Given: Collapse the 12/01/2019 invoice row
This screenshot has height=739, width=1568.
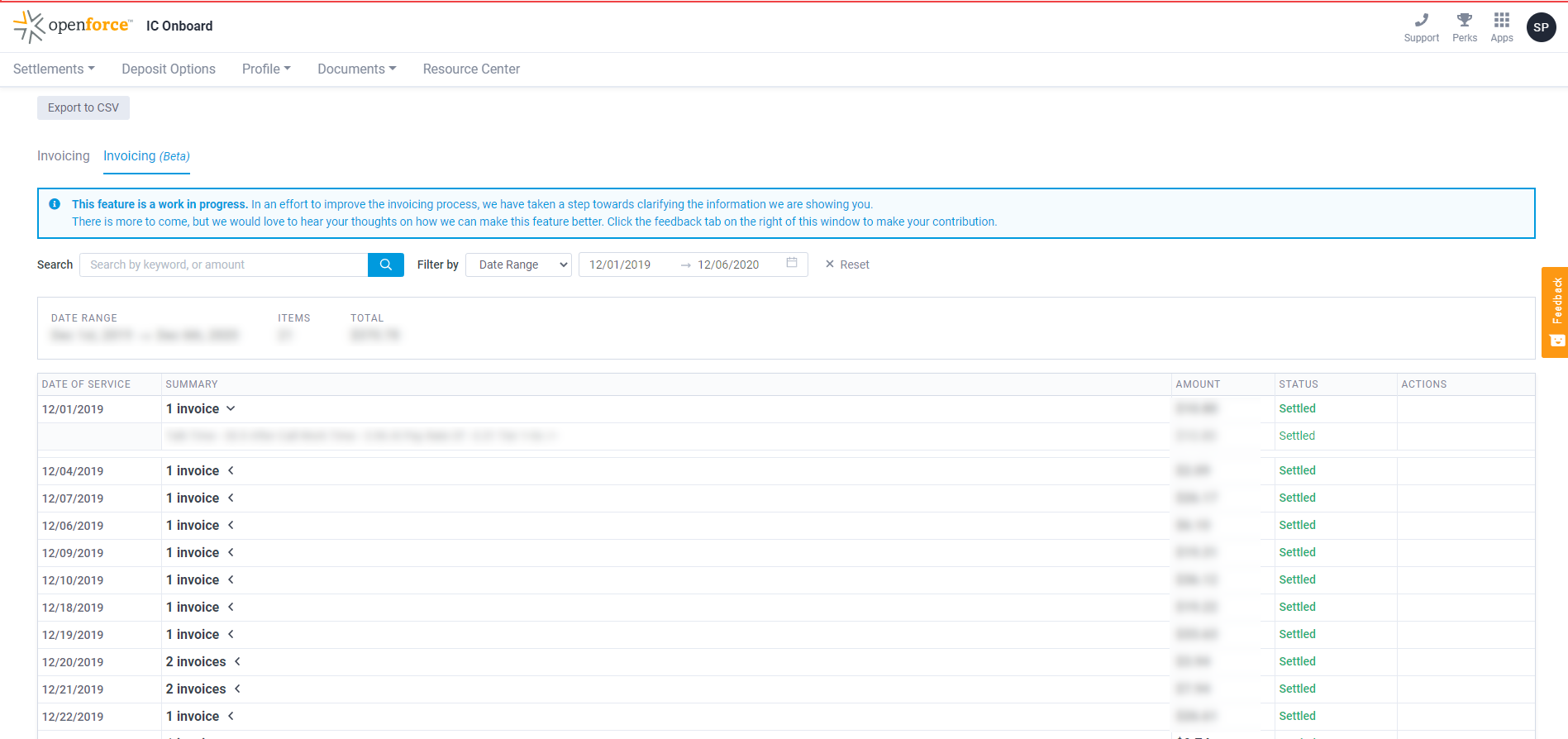Looking at the screenshot, I should click(231, 408).
